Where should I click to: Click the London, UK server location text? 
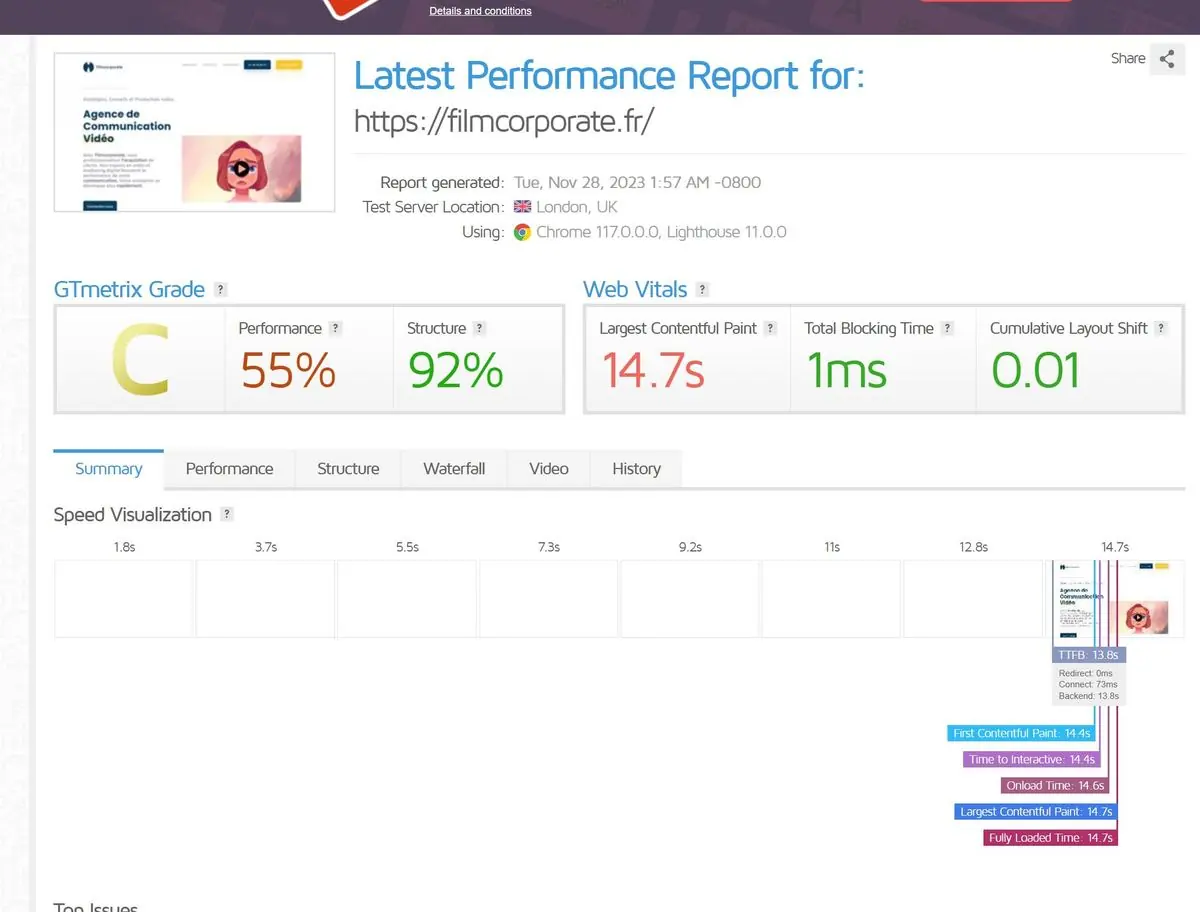(577, 207)
